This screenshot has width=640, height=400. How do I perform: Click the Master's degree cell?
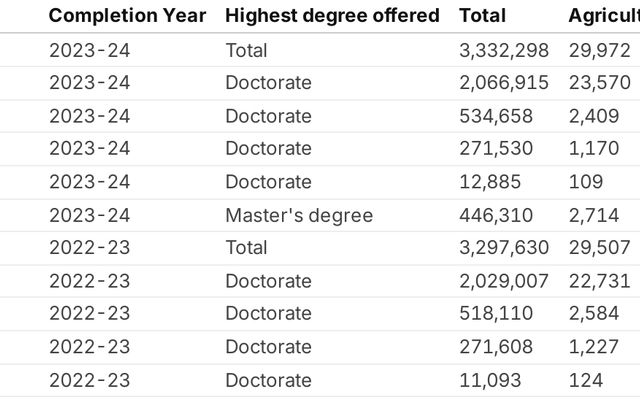299,215
